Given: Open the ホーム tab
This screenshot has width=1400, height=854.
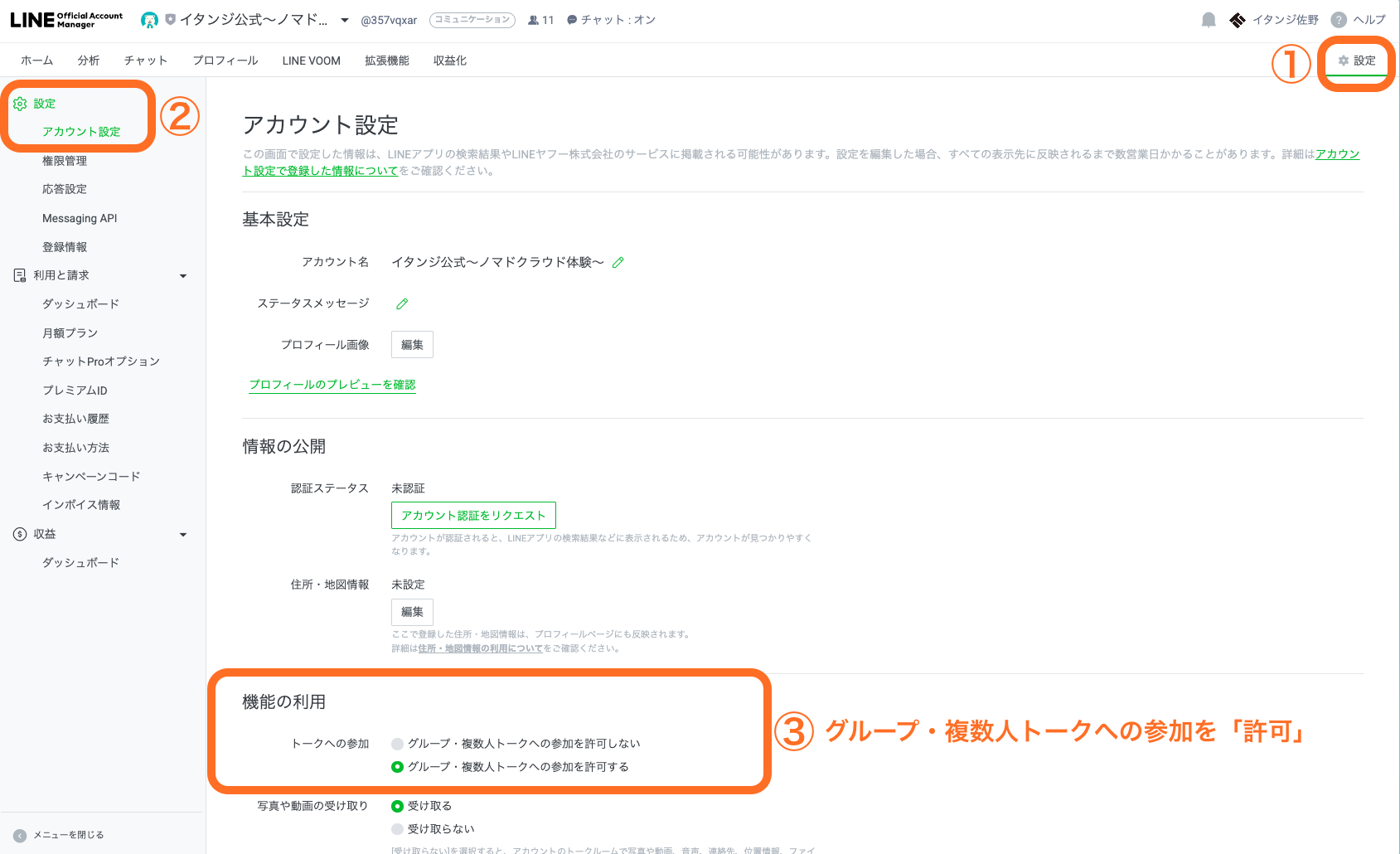Looking at the screenshot, I should coord(36,61).
